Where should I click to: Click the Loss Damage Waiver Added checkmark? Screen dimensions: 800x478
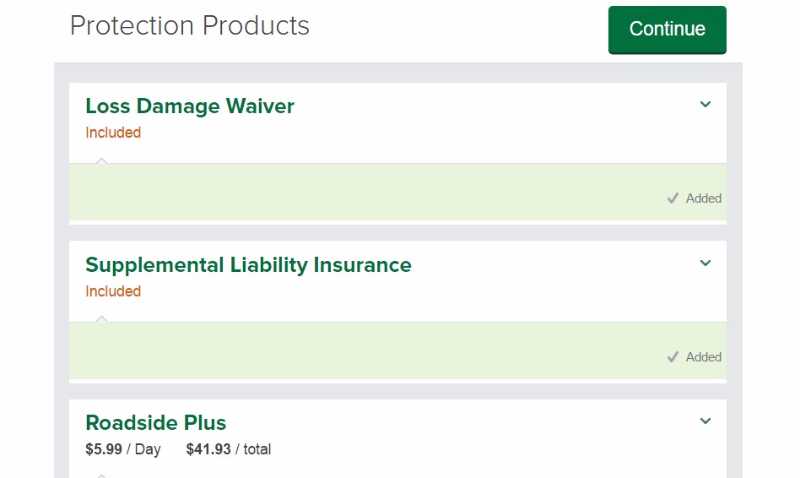(673, 198)
